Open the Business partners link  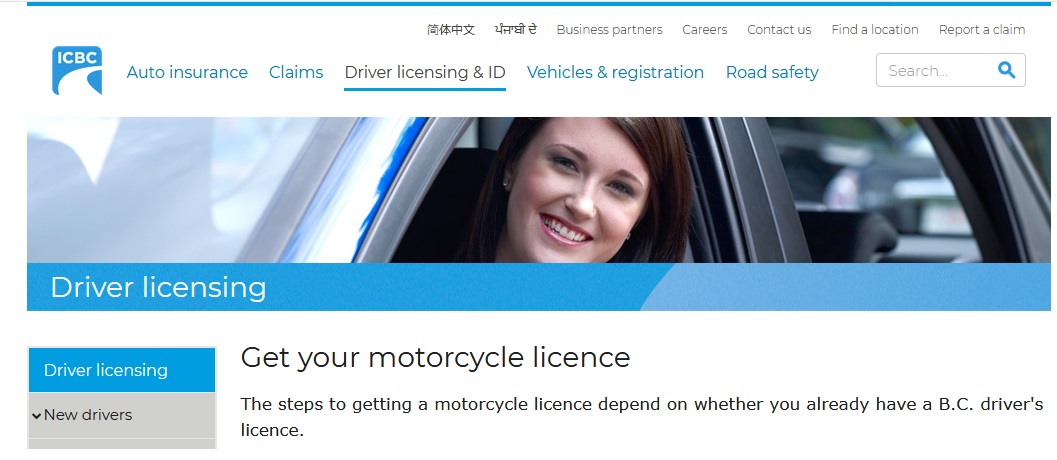[609, 30]
